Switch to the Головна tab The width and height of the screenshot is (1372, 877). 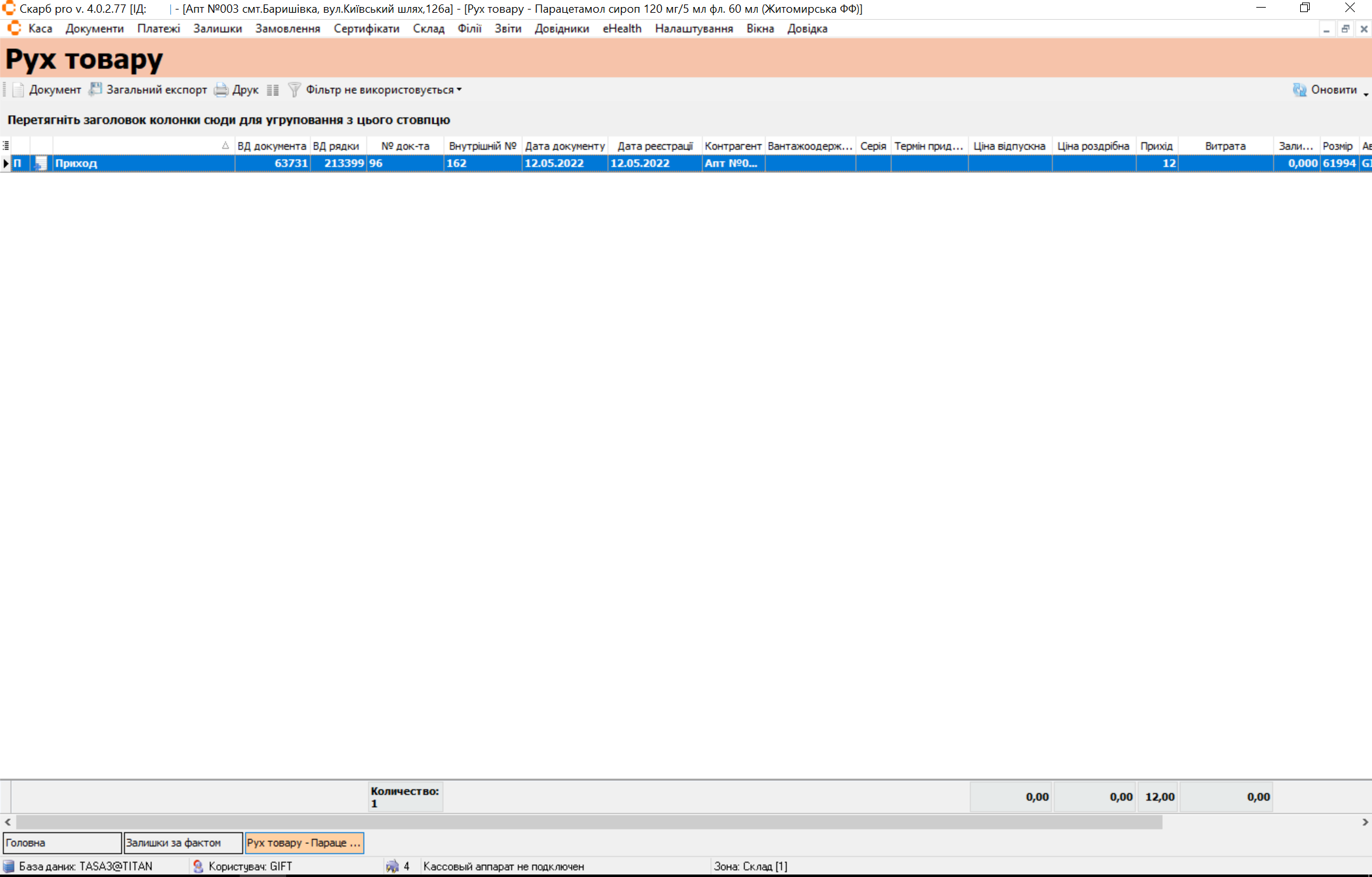(62, 843)
